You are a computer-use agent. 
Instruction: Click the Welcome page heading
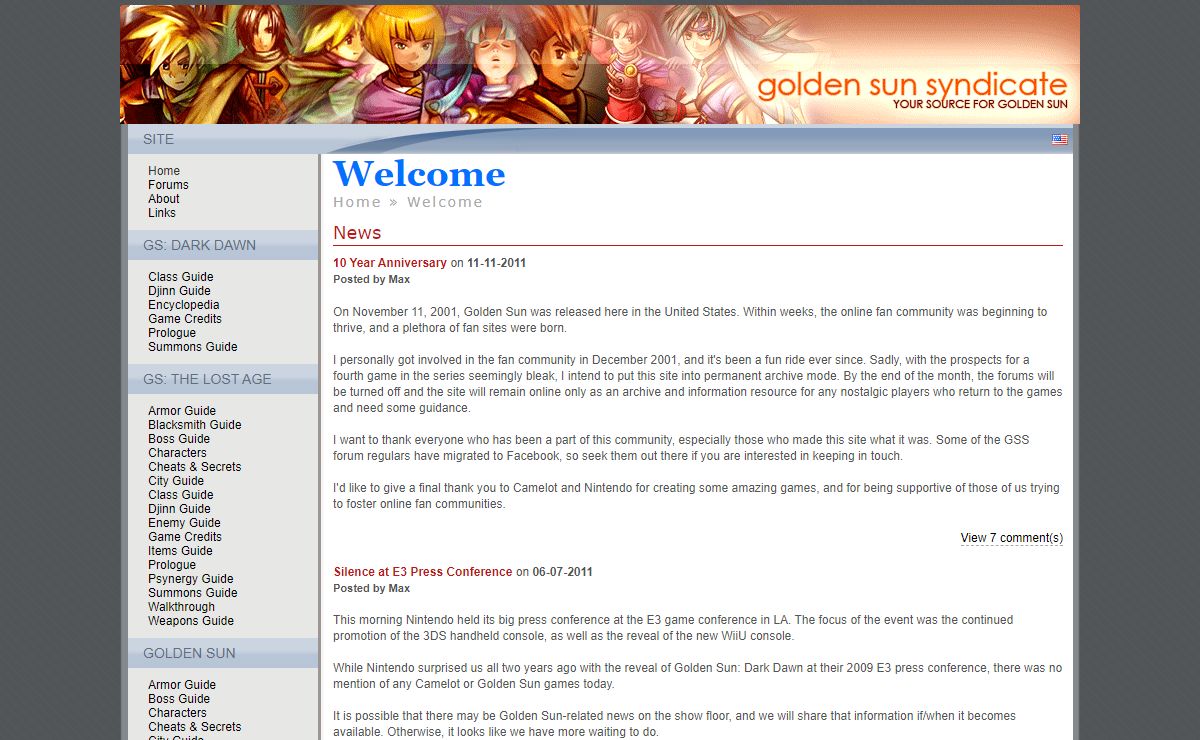[419, 174]
